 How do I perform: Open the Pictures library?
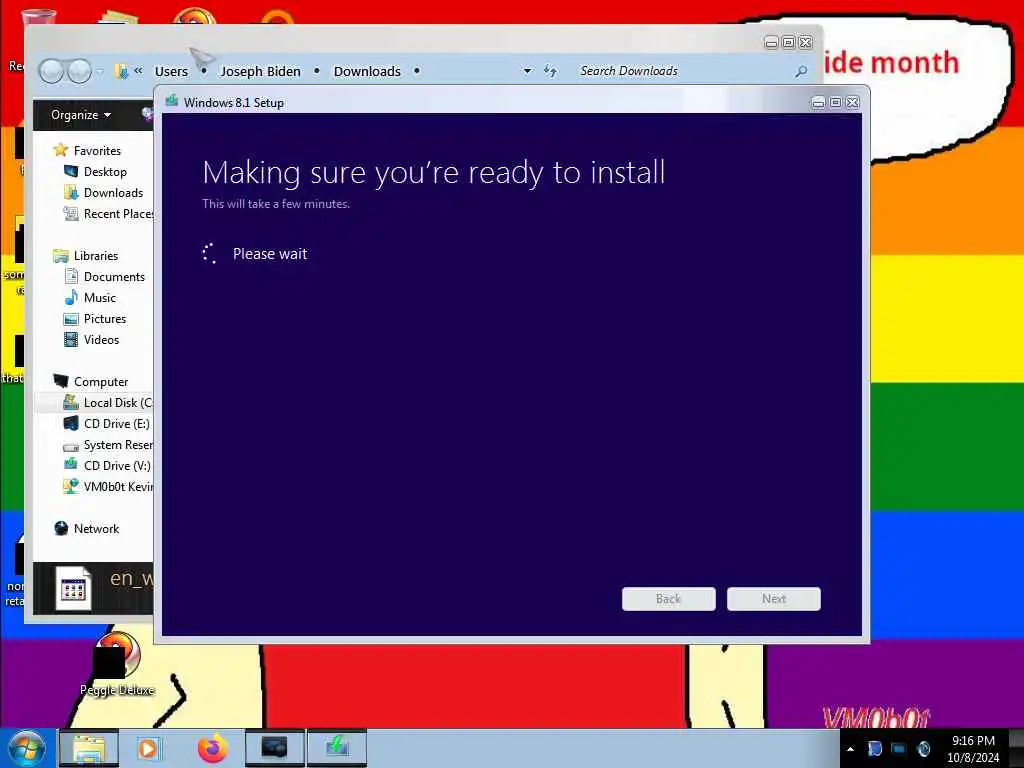(104, 319)
